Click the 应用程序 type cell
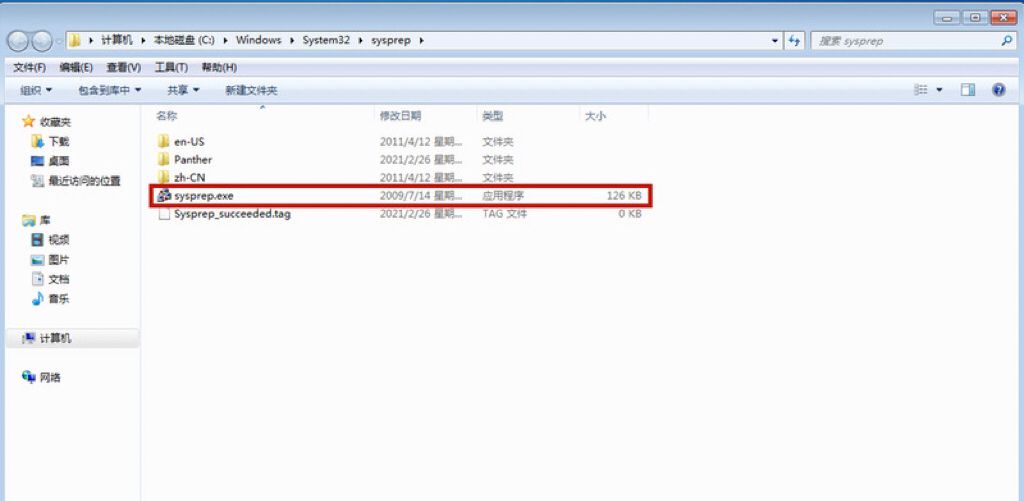This screenshot has height=501, width=1024. 503,195
